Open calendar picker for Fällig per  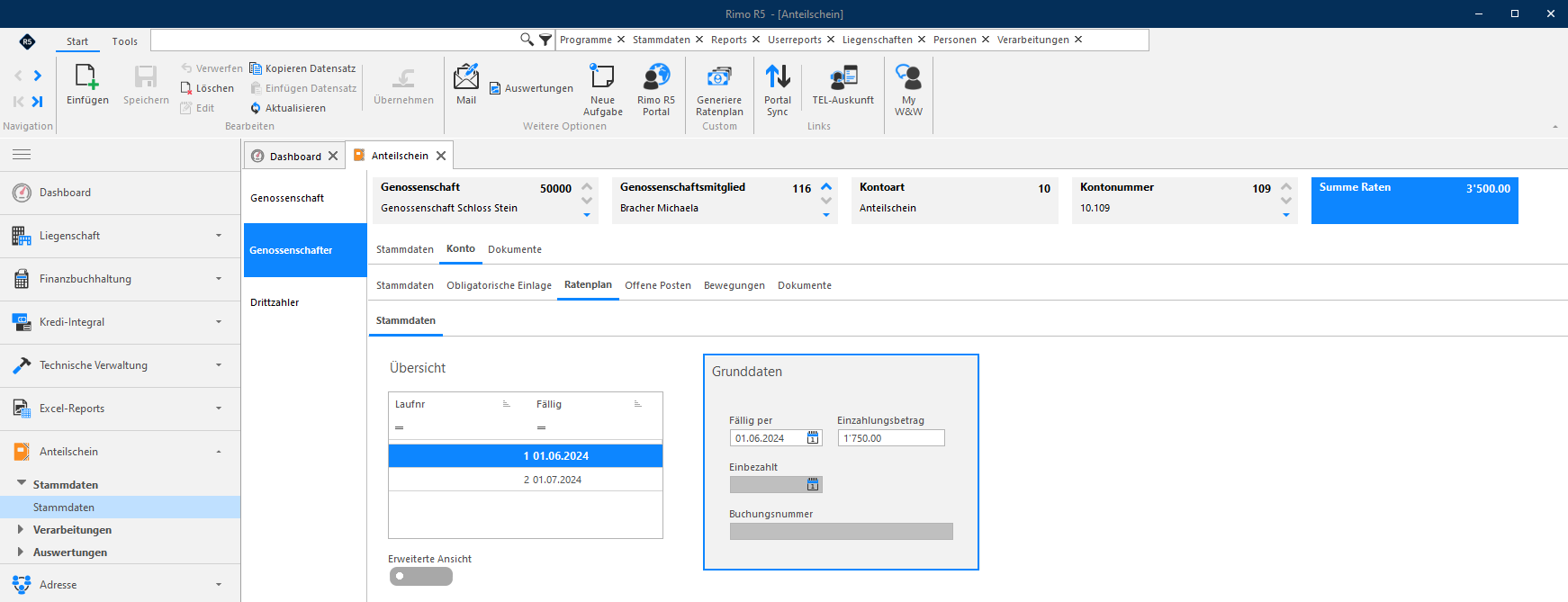813,438
